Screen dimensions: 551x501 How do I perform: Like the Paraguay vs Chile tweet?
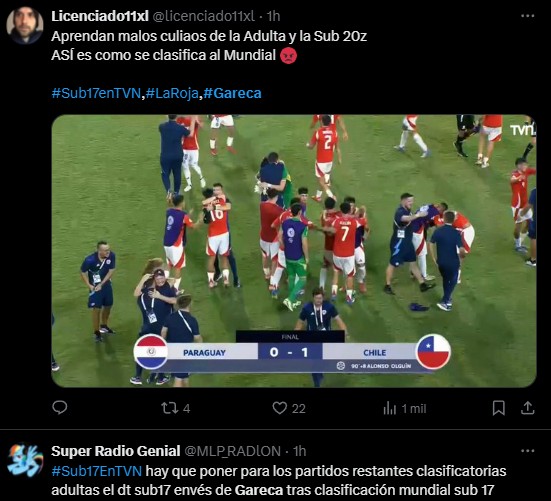[289, 408]
